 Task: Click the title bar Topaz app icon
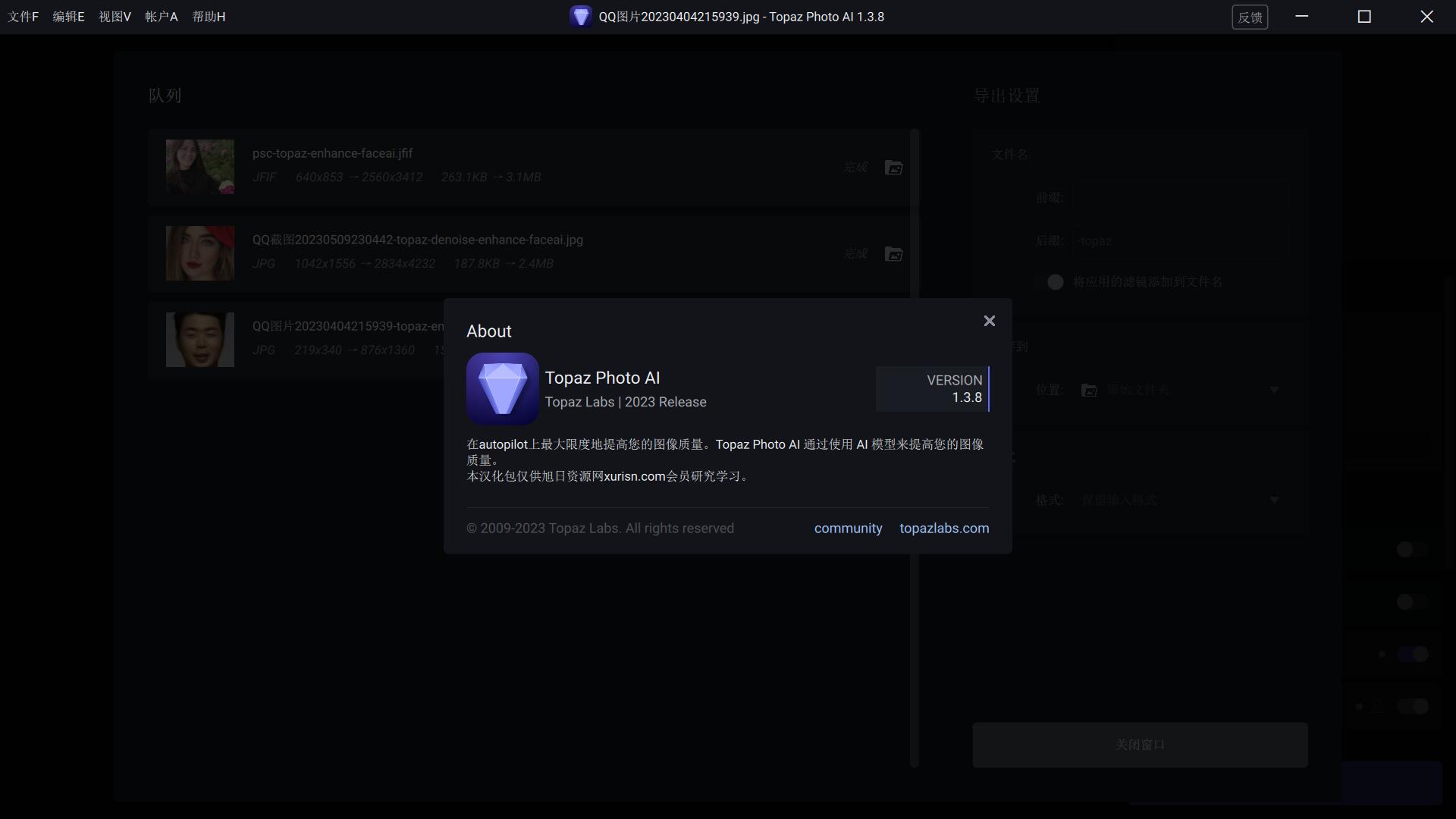(581, 17)
